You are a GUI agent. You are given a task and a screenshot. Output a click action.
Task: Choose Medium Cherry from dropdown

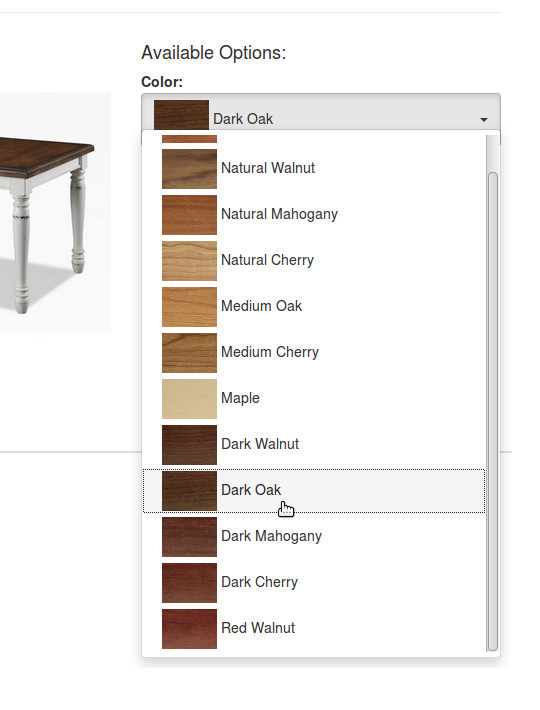point(314,352)
